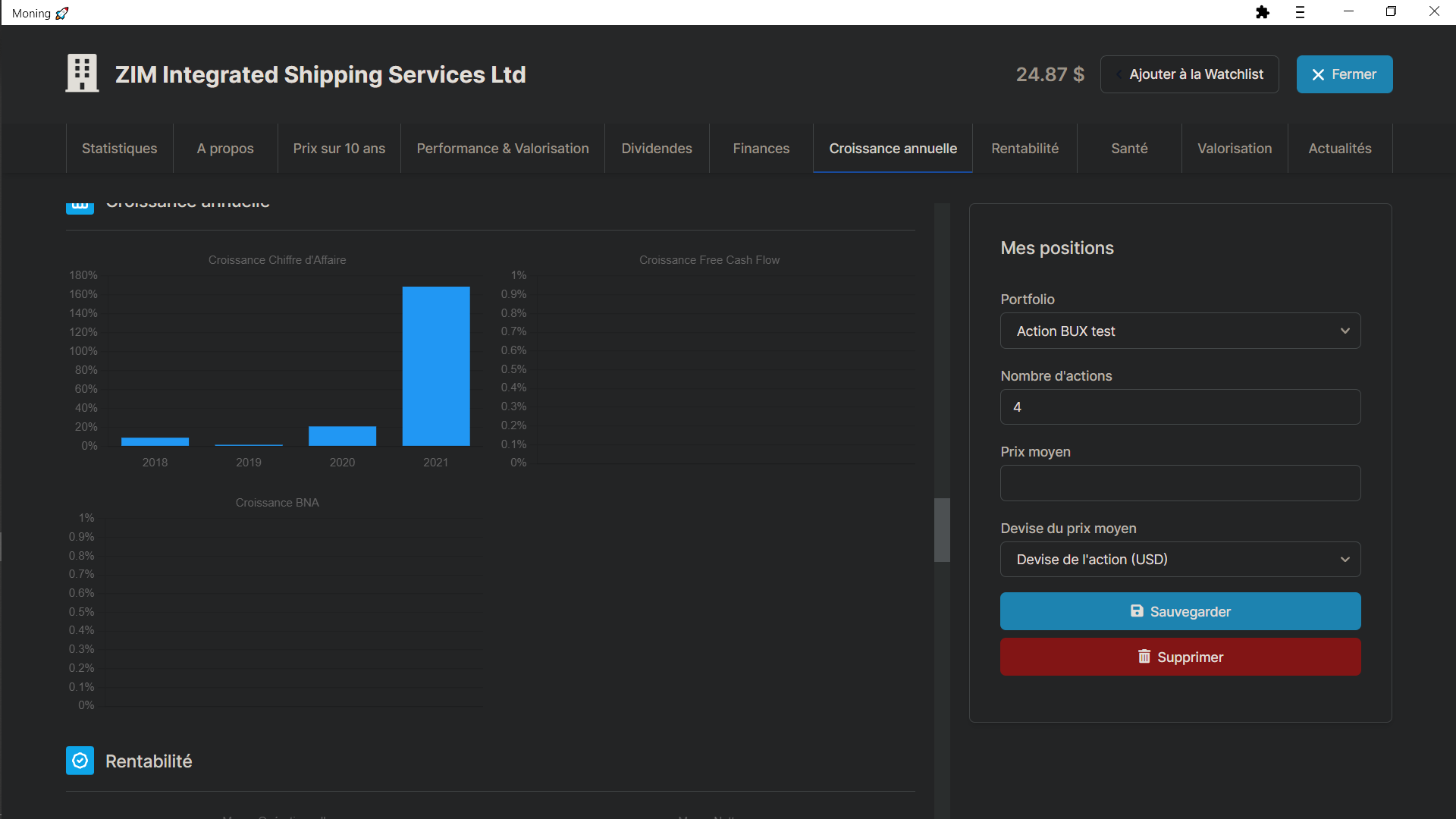Open Performance & Valorisation tab
The height and width of the screenshot is (819, 1456).
coord(502,149)
